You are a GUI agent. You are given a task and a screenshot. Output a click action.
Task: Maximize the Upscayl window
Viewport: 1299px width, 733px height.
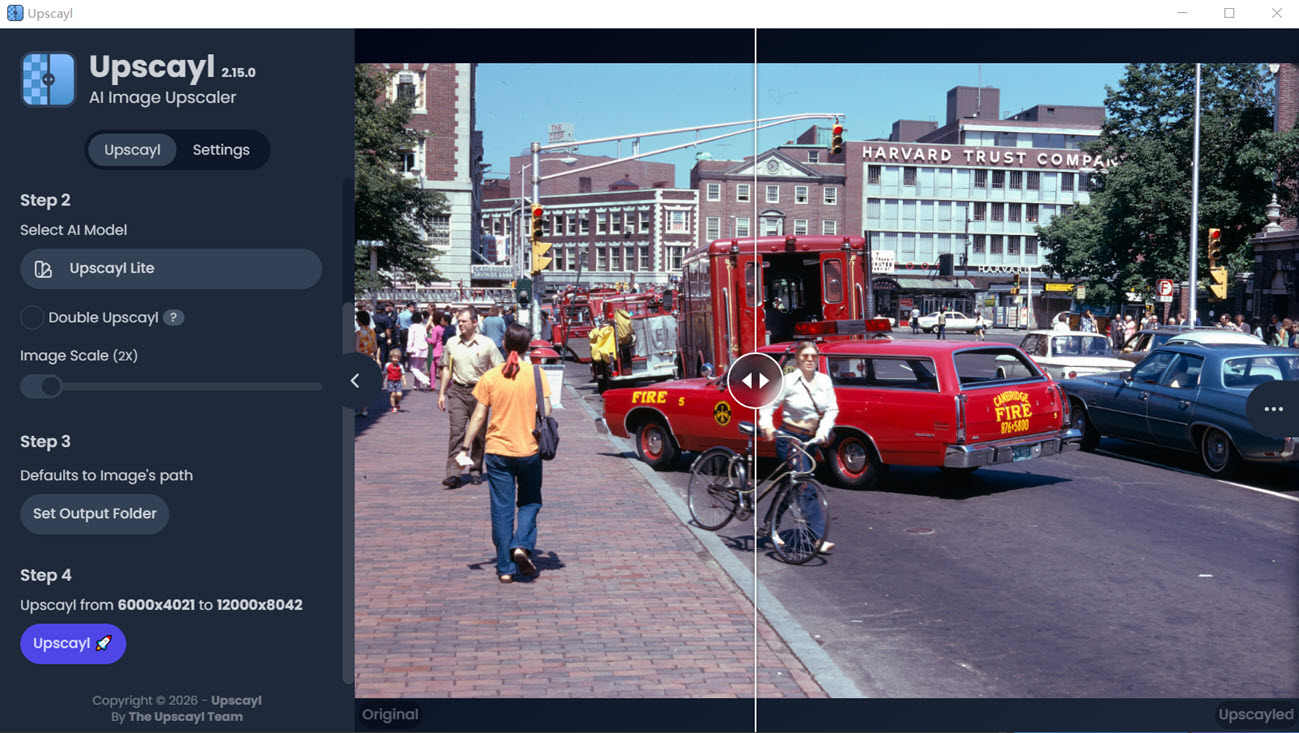(x=1229, y=13)
